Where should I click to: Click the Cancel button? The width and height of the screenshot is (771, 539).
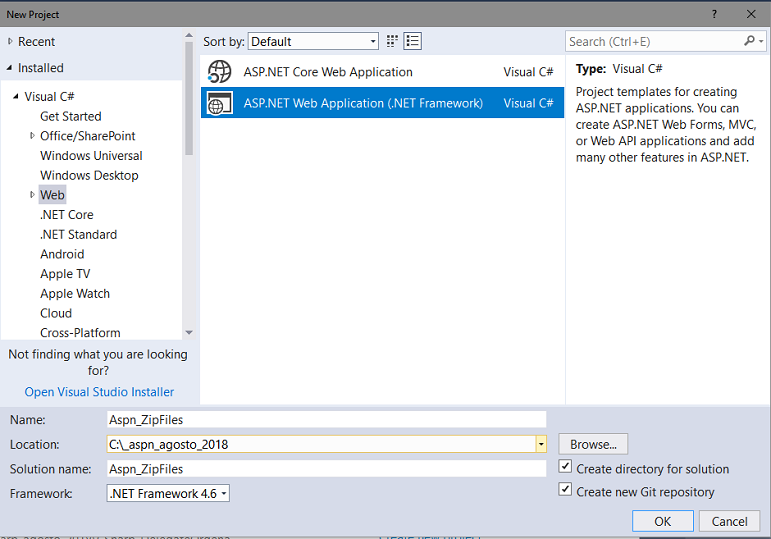click(x=729, y=521)
